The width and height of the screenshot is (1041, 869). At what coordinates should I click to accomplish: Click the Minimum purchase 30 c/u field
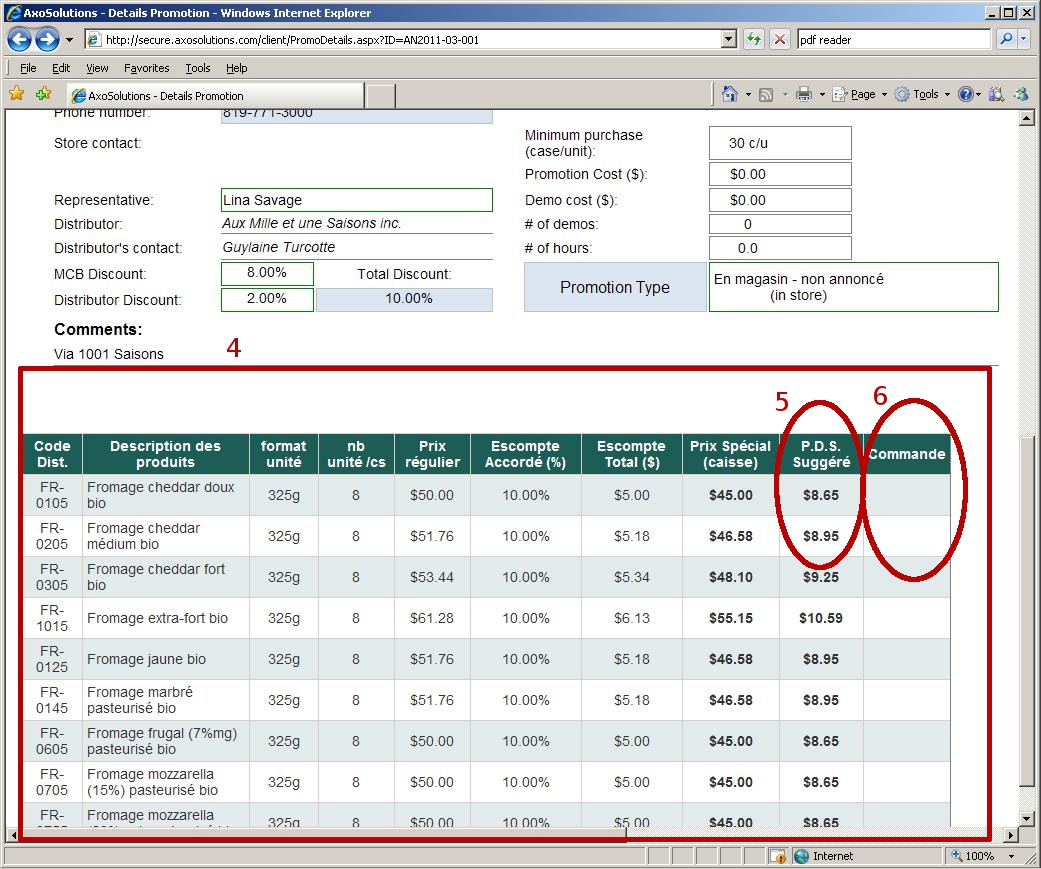click(780, 143)
